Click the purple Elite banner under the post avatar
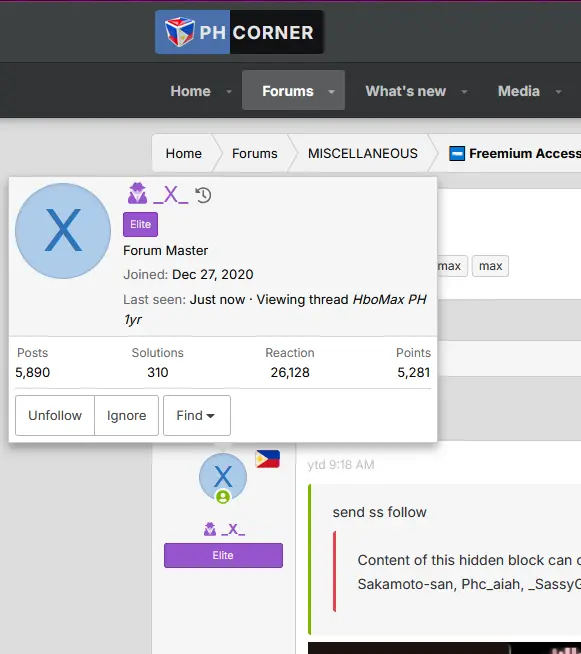 223,555
